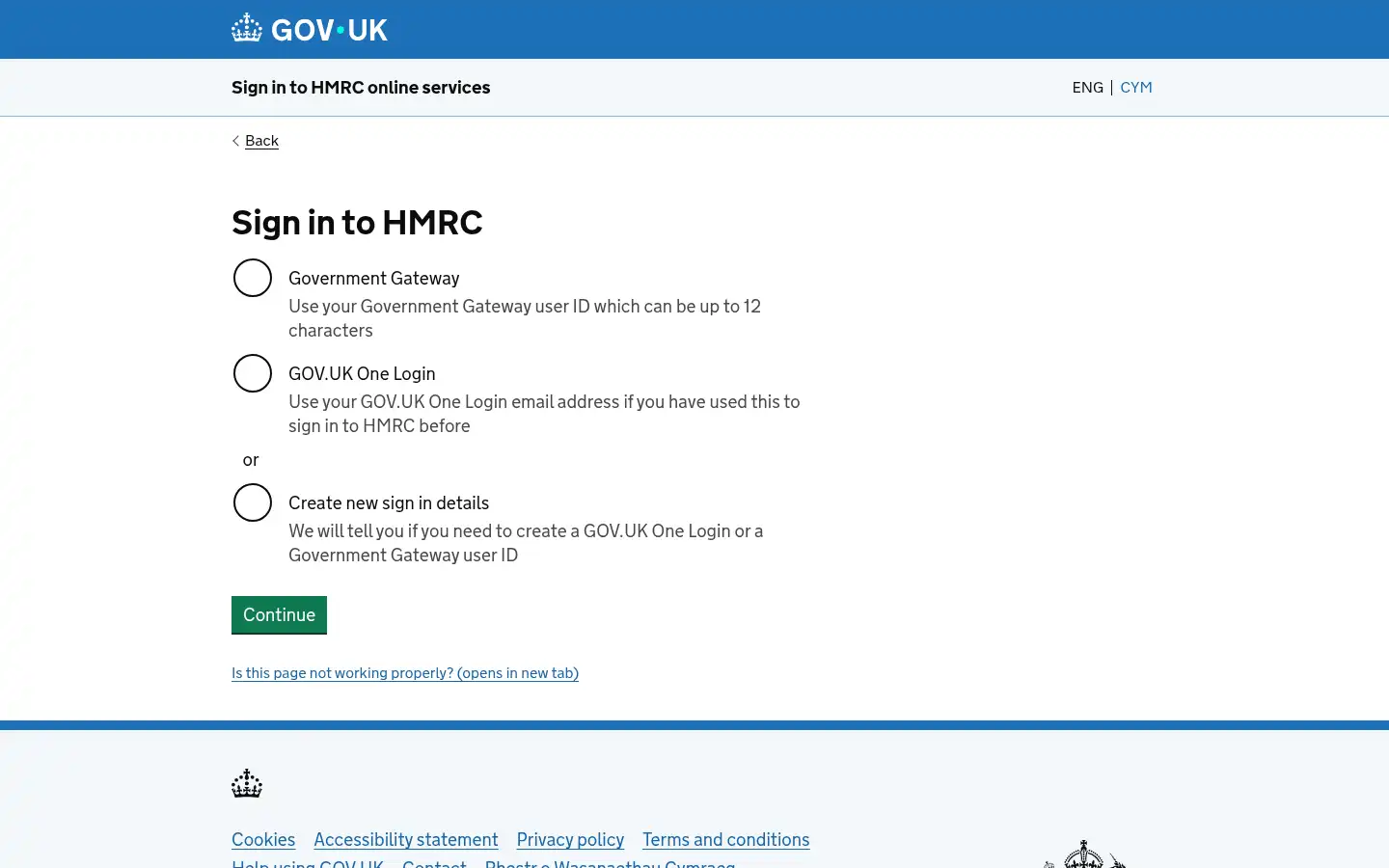Click the footer crown crest icon
Image resolution: width=1389 pixels, height=868 pixels.
247,783
